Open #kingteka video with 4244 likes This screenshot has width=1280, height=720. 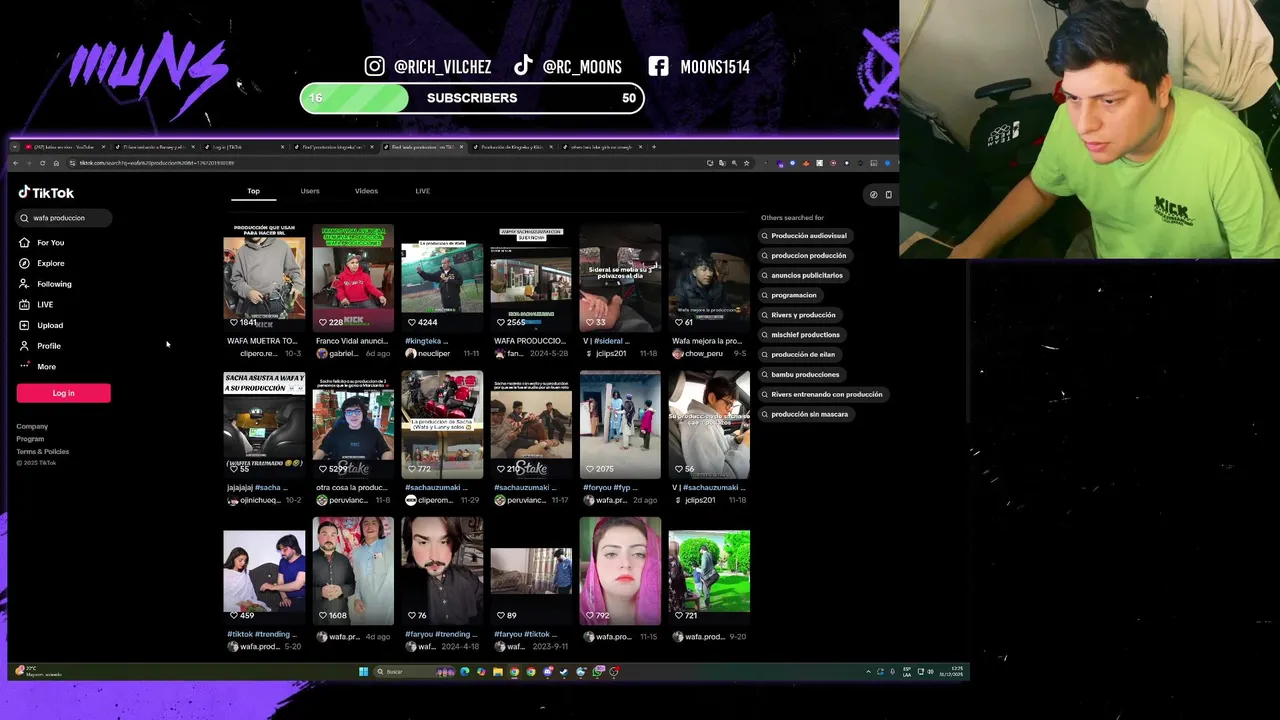click(442, 277)
